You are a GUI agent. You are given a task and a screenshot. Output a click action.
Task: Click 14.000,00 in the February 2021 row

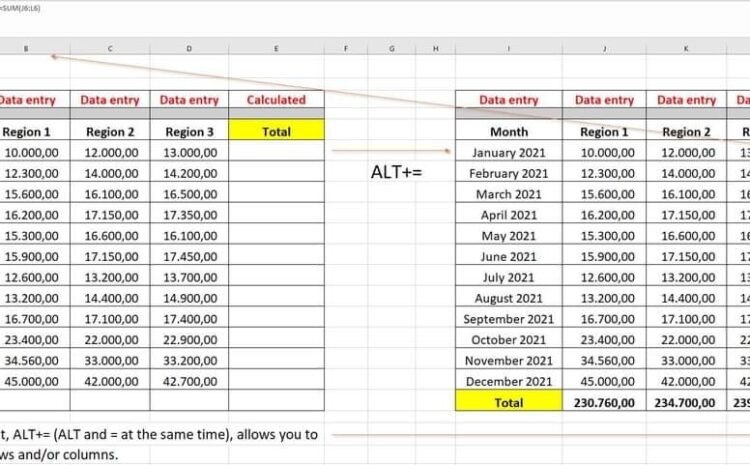coord(686,173)
